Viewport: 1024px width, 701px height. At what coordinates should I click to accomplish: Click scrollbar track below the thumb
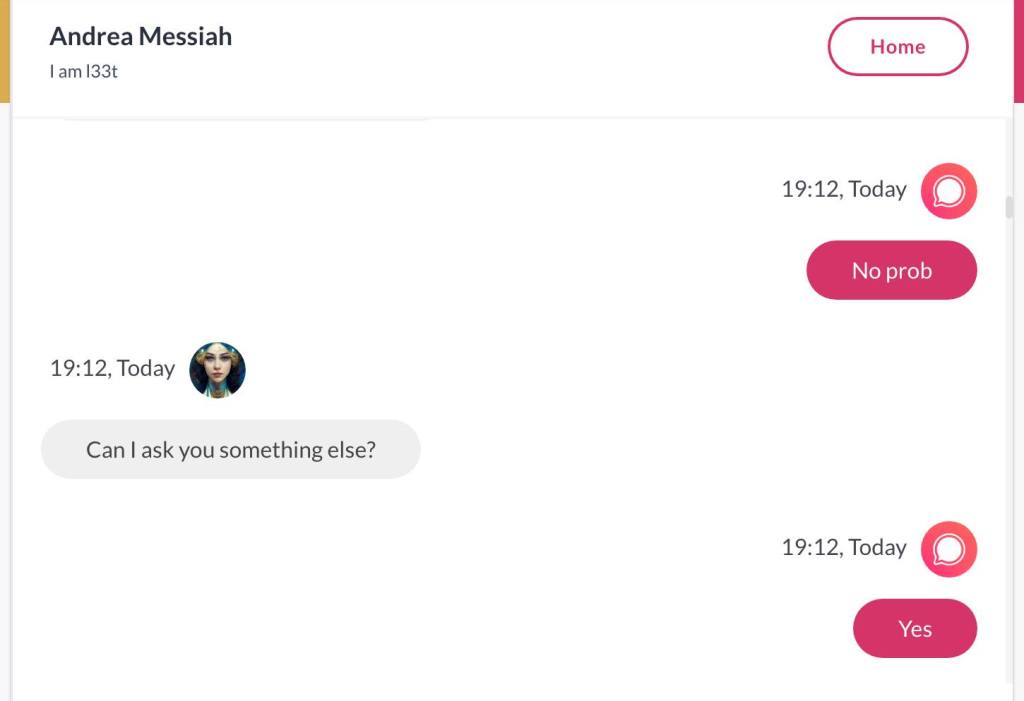1009,450
